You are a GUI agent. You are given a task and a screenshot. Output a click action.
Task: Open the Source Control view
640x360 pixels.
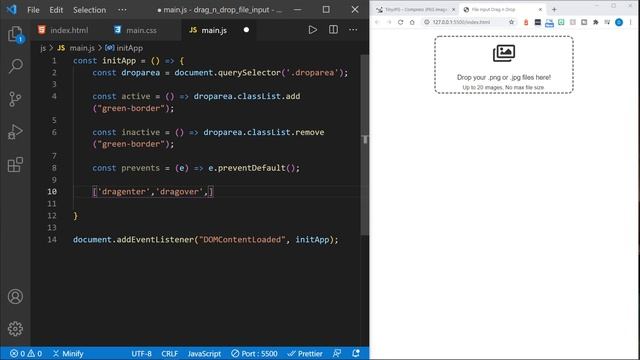pos(15,99)
